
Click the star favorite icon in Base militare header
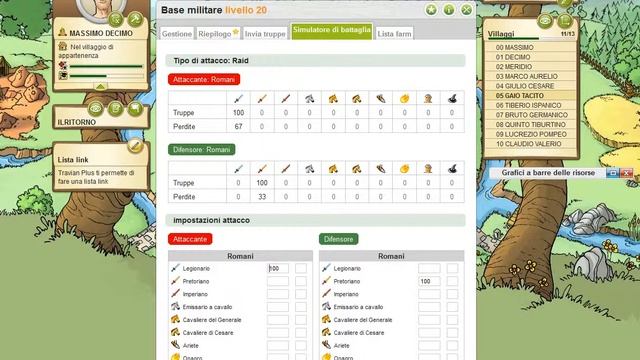point(431,10)
